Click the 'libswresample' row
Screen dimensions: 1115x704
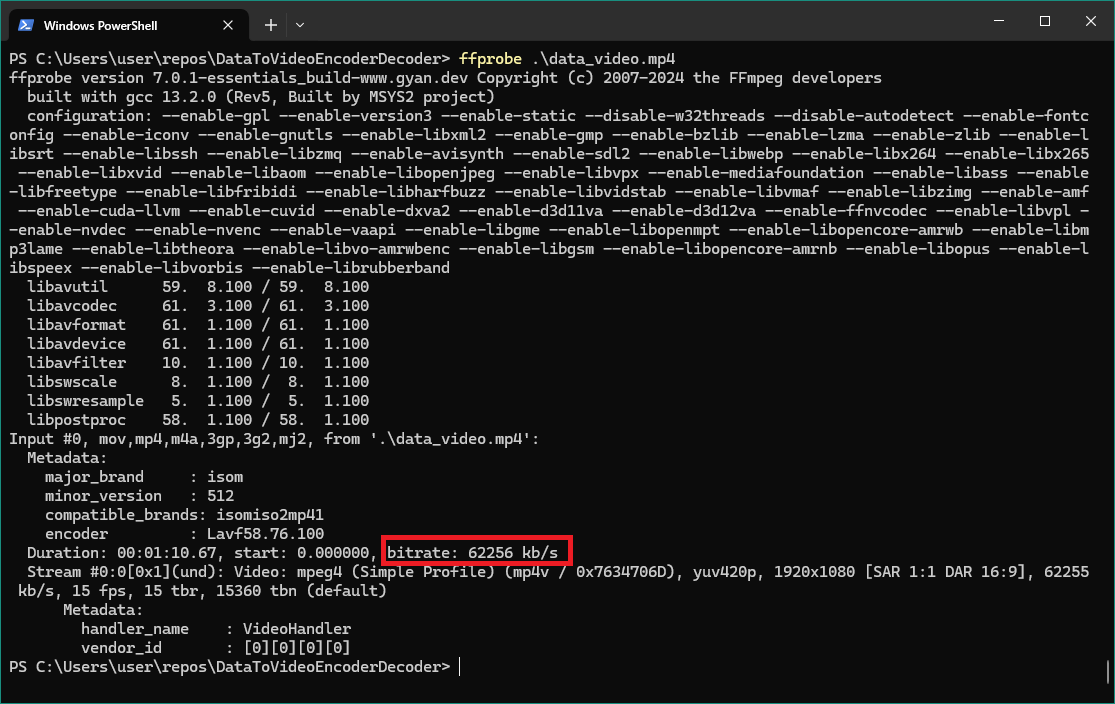coord(198,401)
